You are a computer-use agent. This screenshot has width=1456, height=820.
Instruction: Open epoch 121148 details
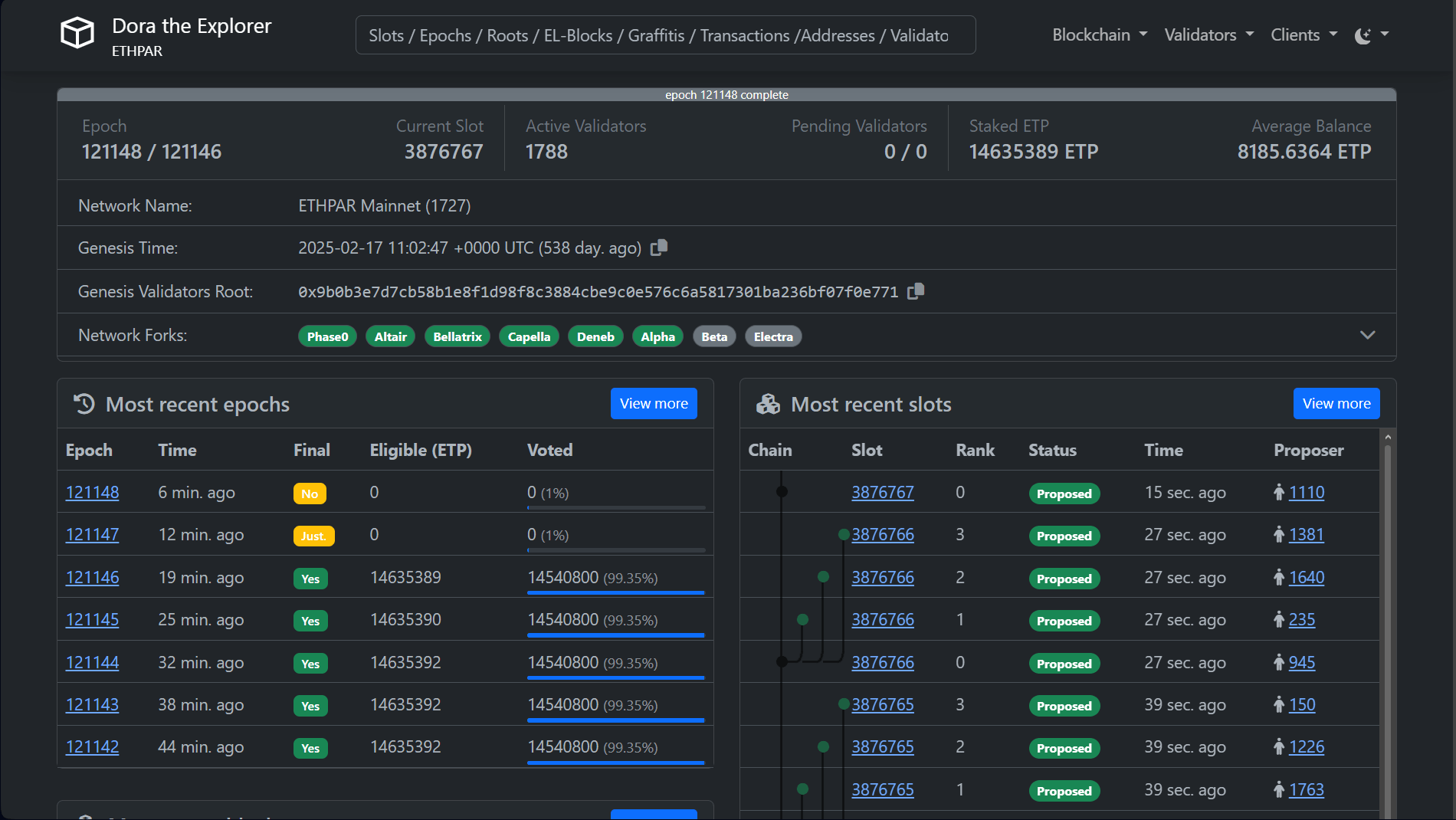[x=93, y=492]
